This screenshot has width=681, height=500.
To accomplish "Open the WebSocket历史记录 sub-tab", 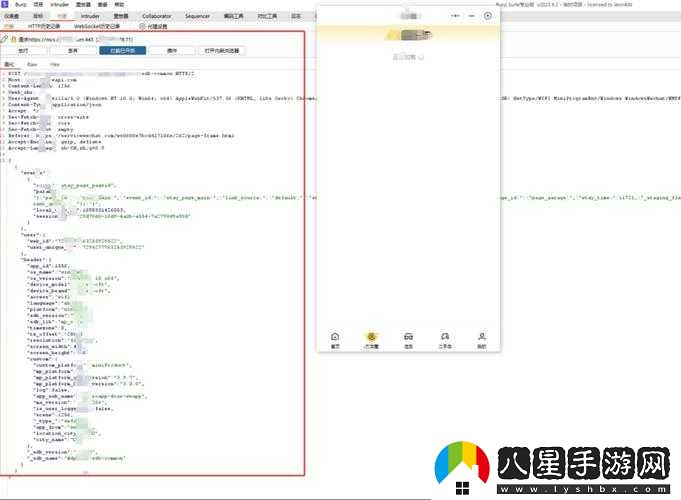I will pos(97,26).
